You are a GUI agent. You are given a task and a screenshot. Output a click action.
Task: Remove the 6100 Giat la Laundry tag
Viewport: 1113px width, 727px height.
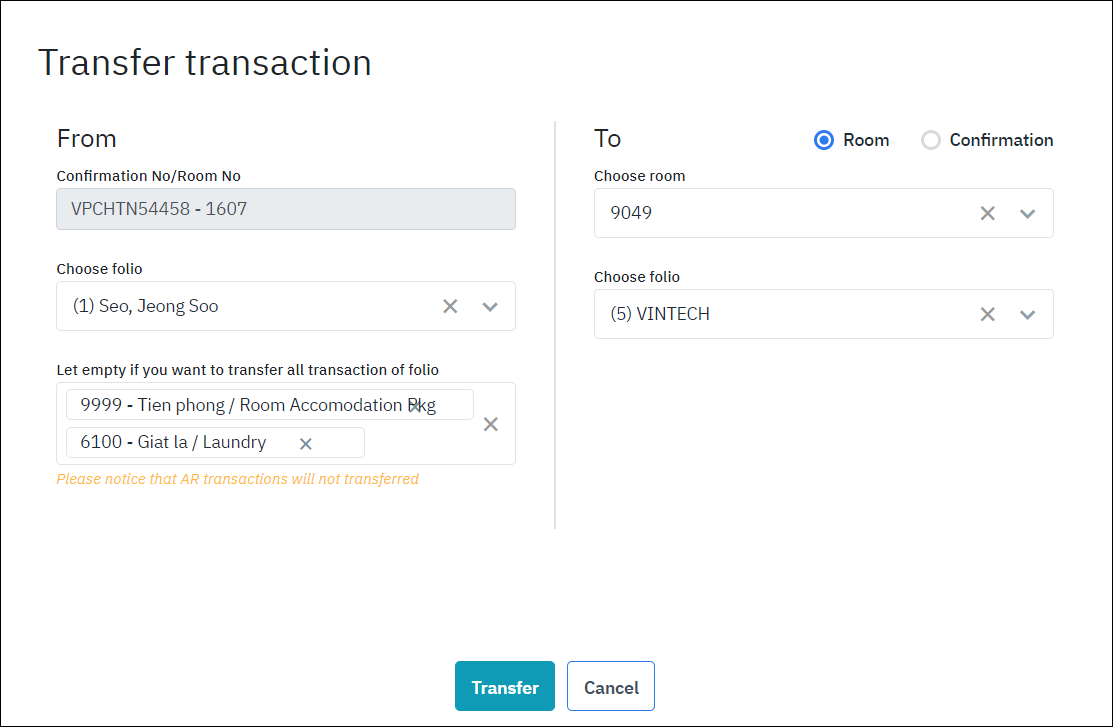pyautogui.click(x=305, y=442)
